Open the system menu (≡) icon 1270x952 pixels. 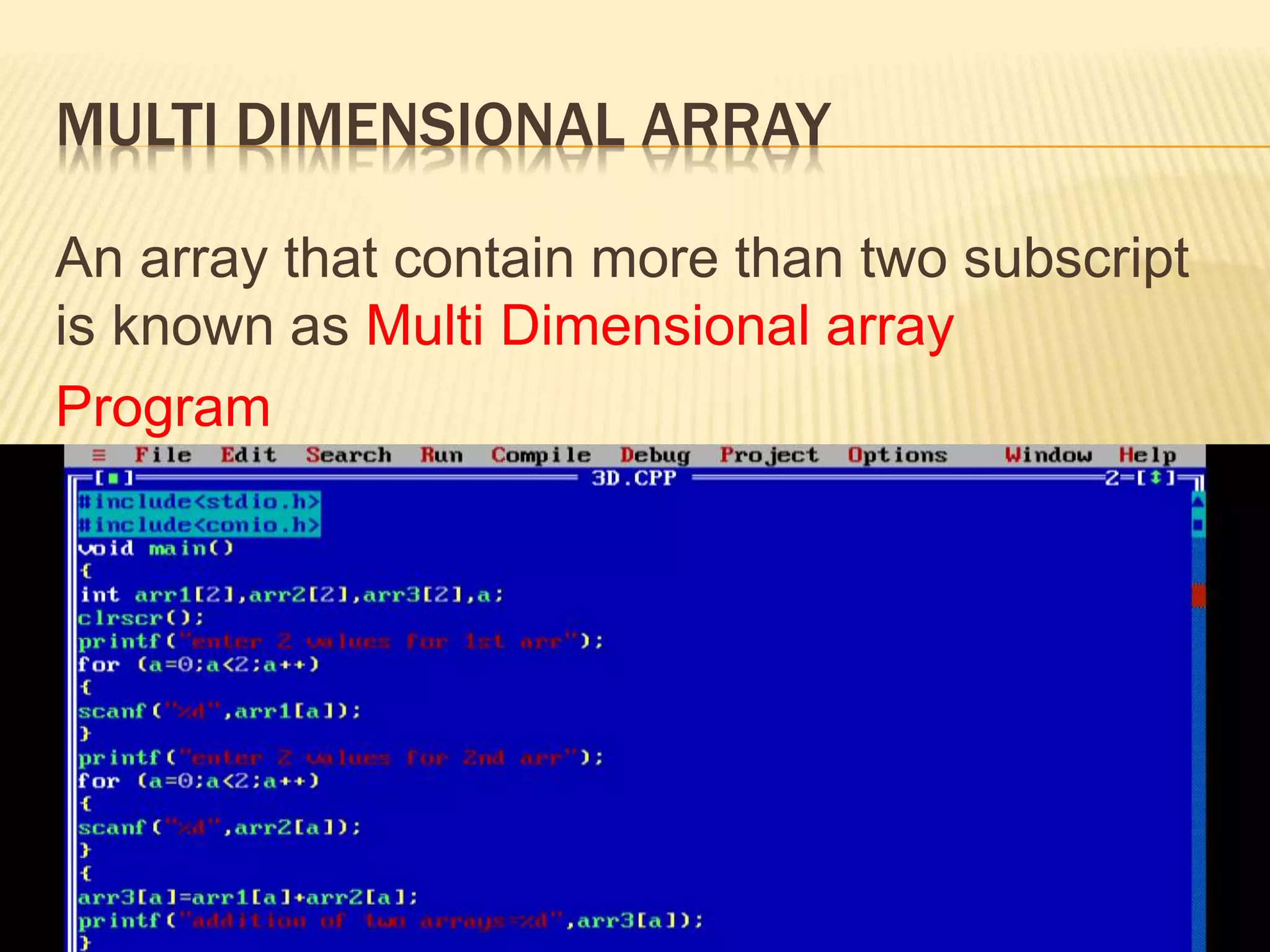(x=99, y=456)
